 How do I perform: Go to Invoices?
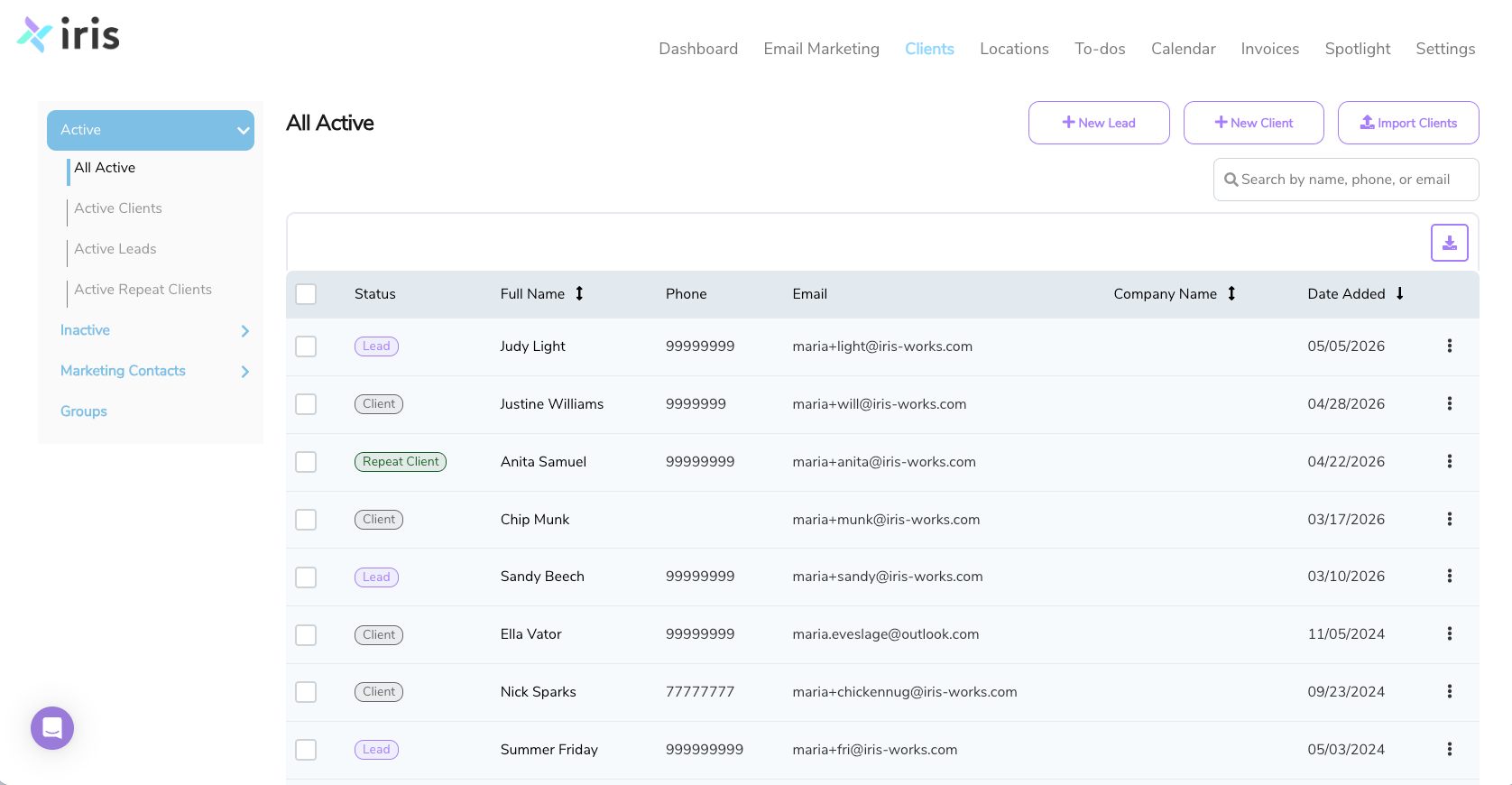coord(1269,49)
